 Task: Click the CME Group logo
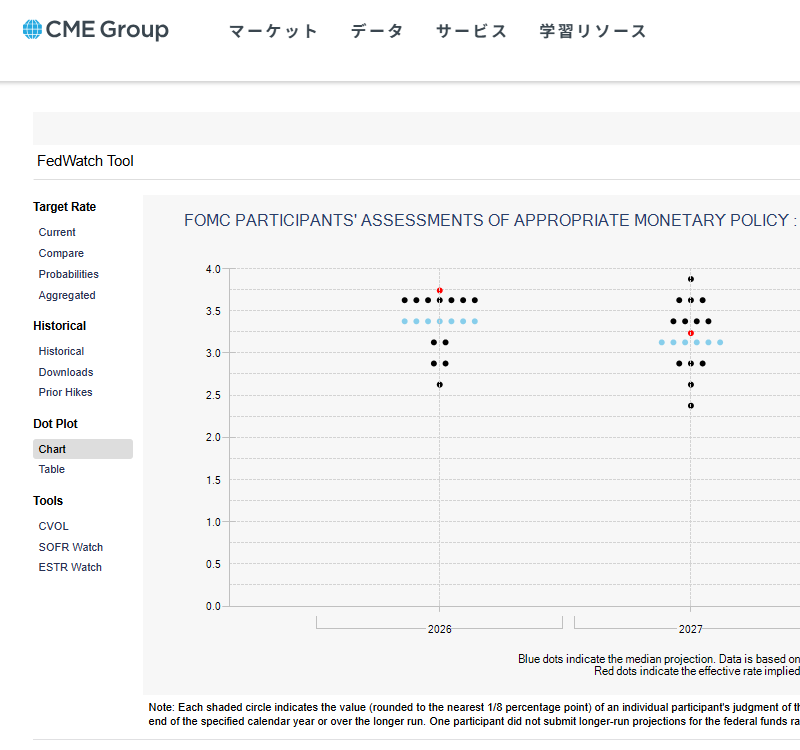pyautogui.click(x=96, y=30)
